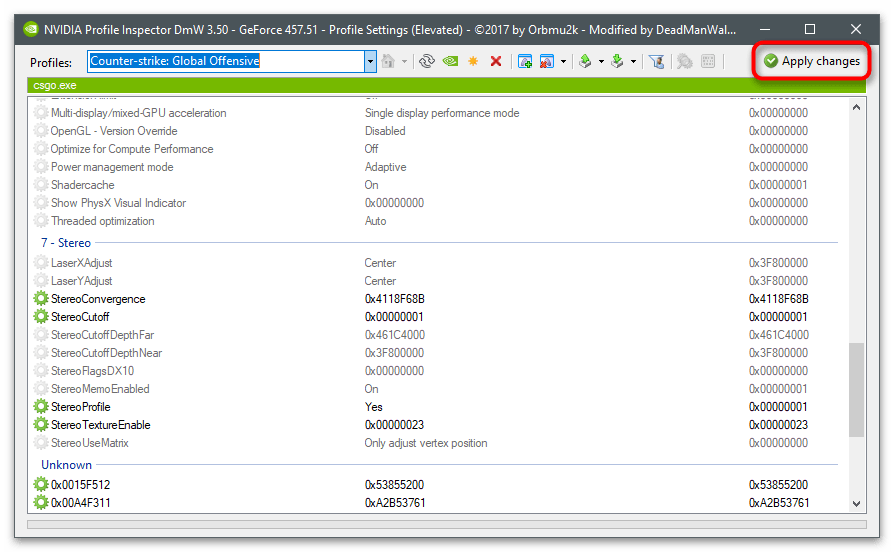This screenshot has width=894, height=552.
Task: Click the 0x53855200 value for 0x0015F512
Action: tap(395, 485)
